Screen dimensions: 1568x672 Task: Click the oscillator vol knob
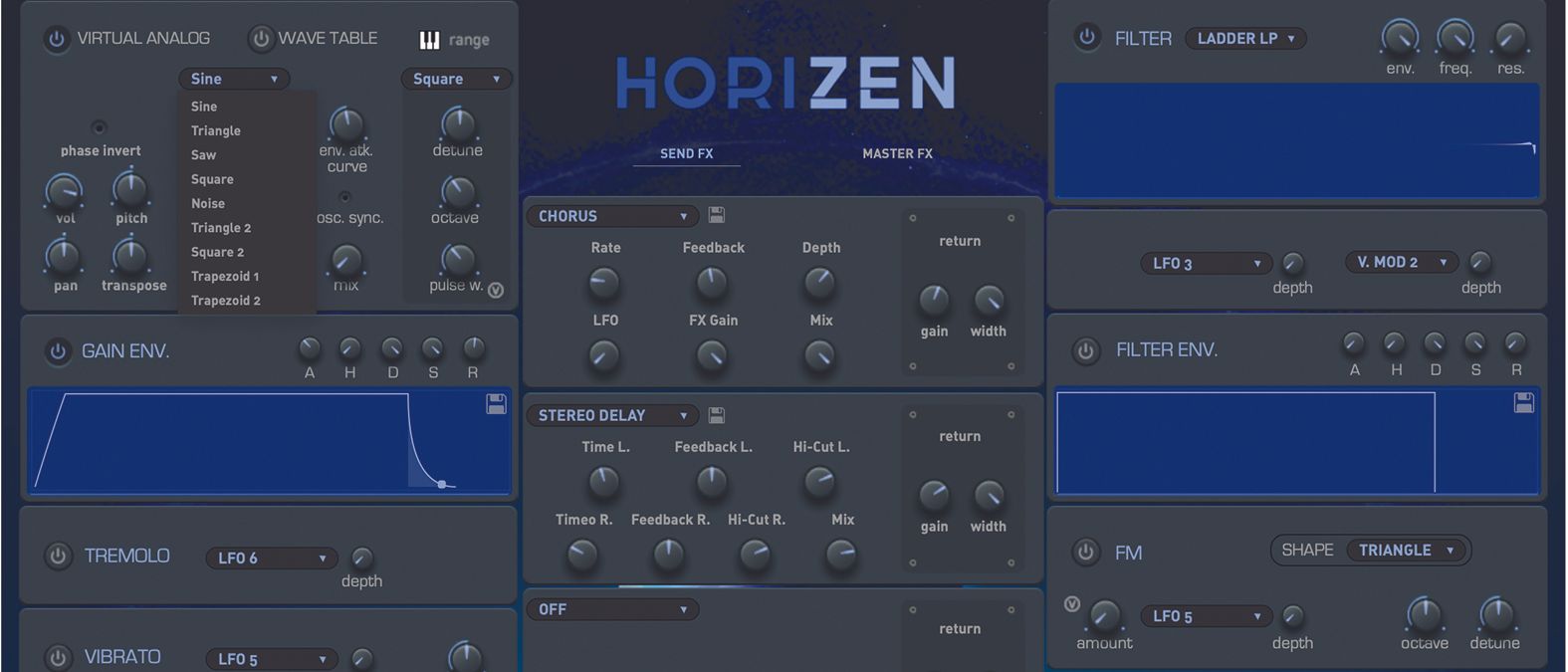click(64, 190)
